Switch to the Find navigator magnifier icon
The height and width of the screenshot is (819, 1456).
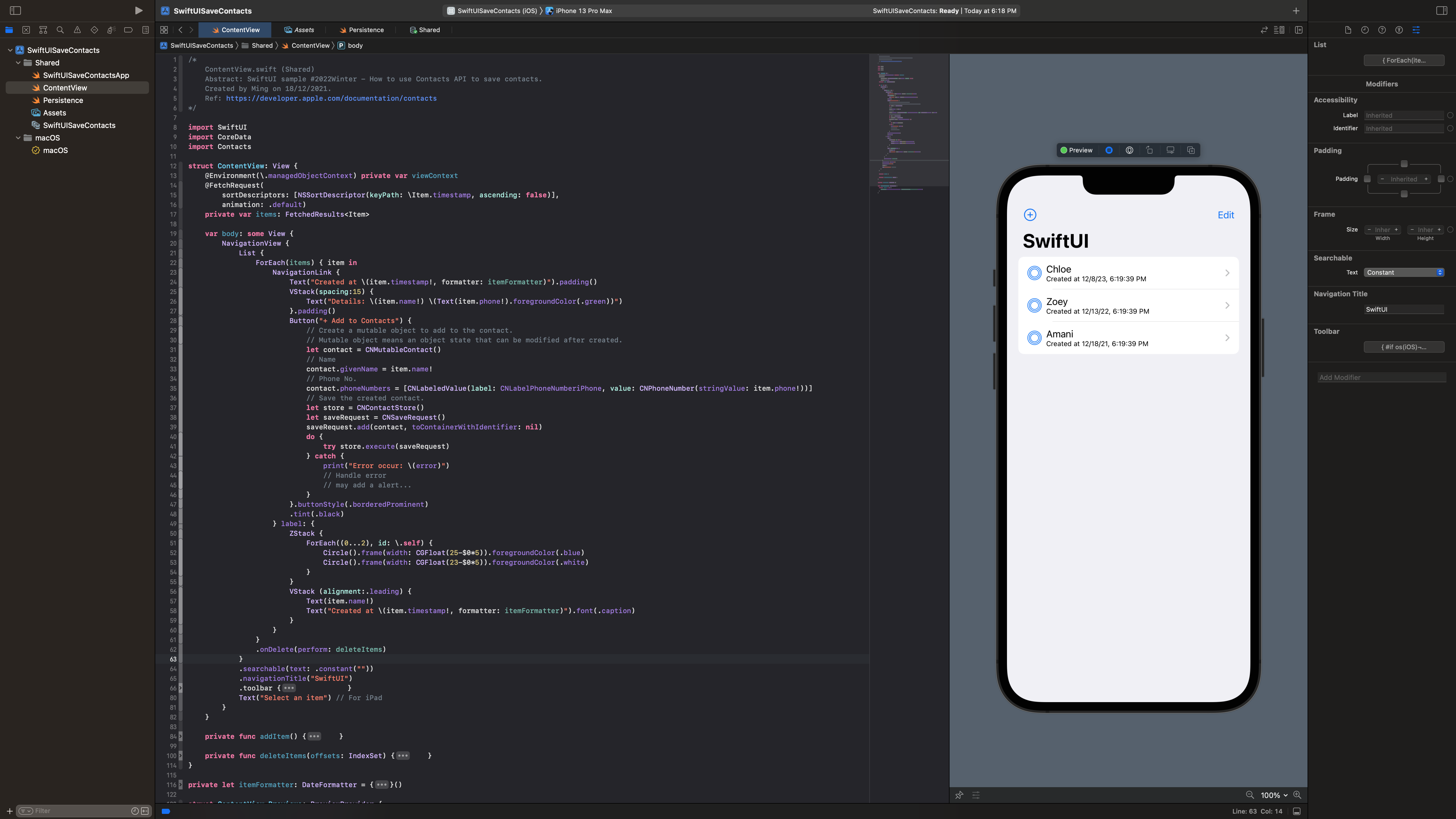click(60, 30)
